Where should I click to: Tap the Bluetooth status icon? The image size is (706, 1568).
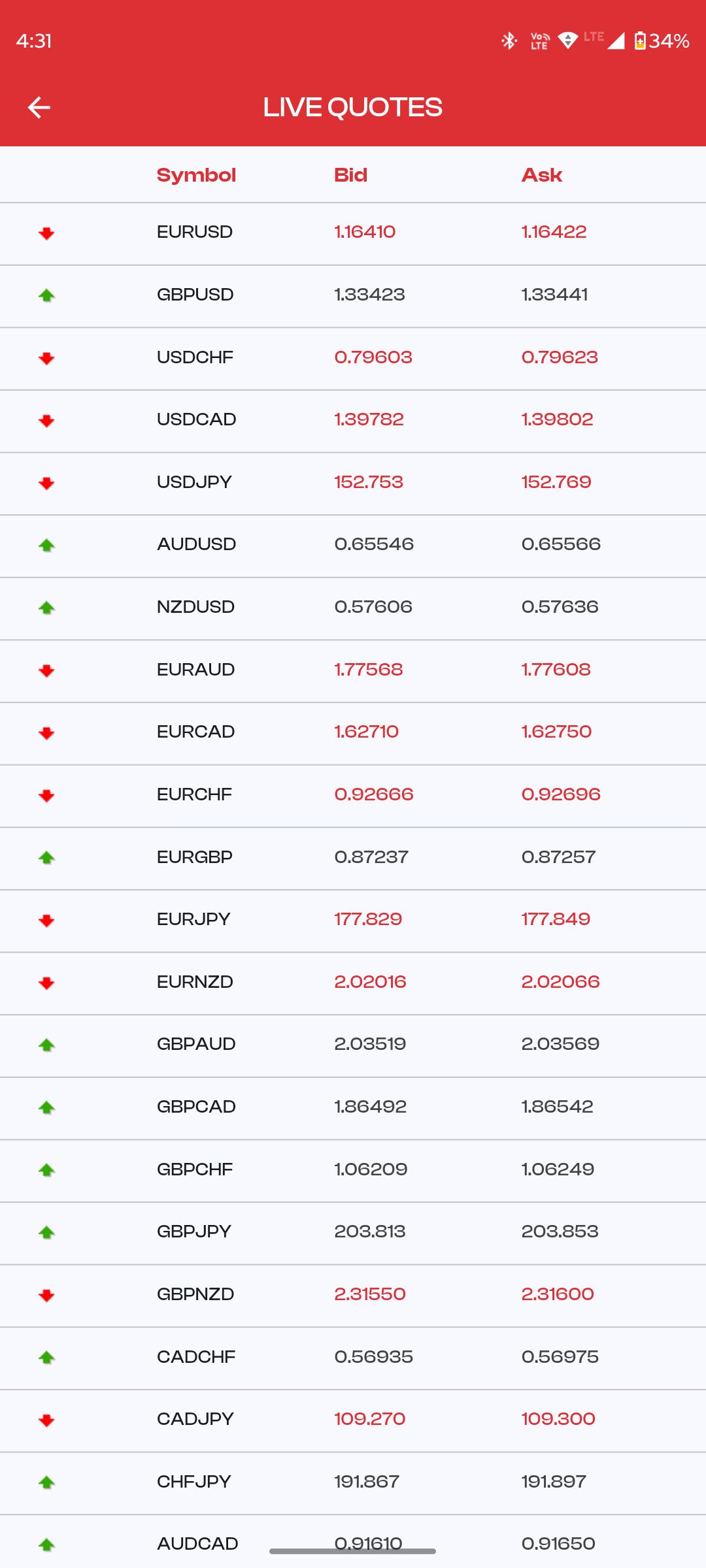[x=509, y=41]
